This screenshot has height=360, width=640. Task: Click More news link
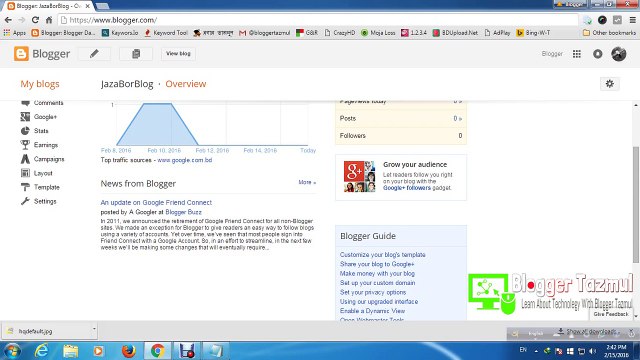click(x=307, y=182)
